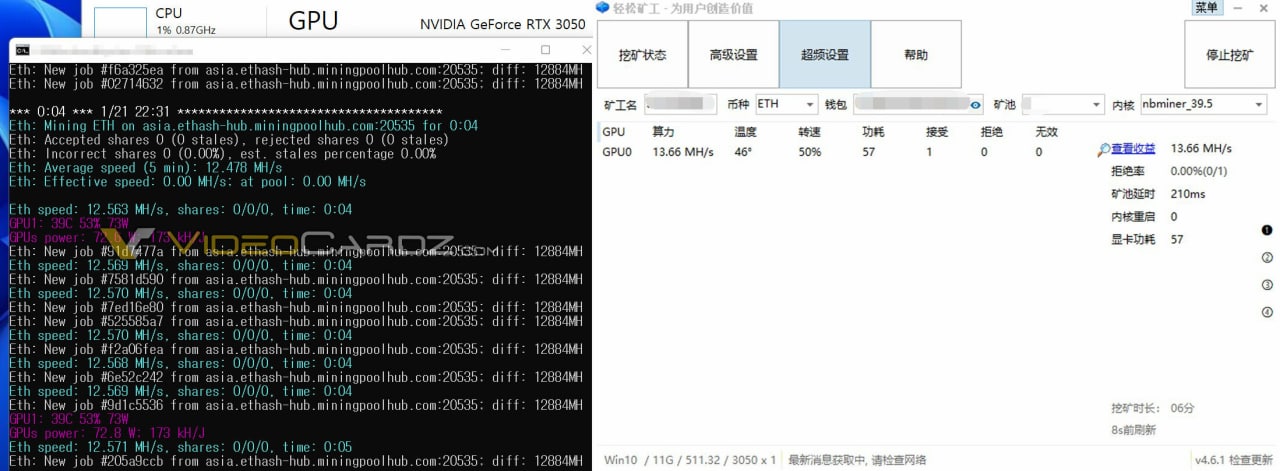Click the 停止挖矿 stop mining button
The image size is (1280, 471).
coord(1229,55)
